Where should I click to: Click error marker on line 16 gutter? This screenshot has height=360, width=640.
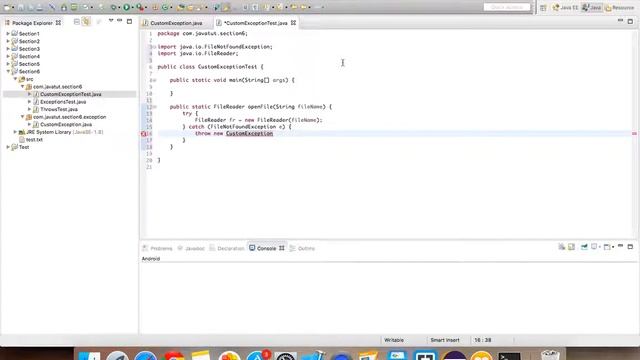pos(144,133)
